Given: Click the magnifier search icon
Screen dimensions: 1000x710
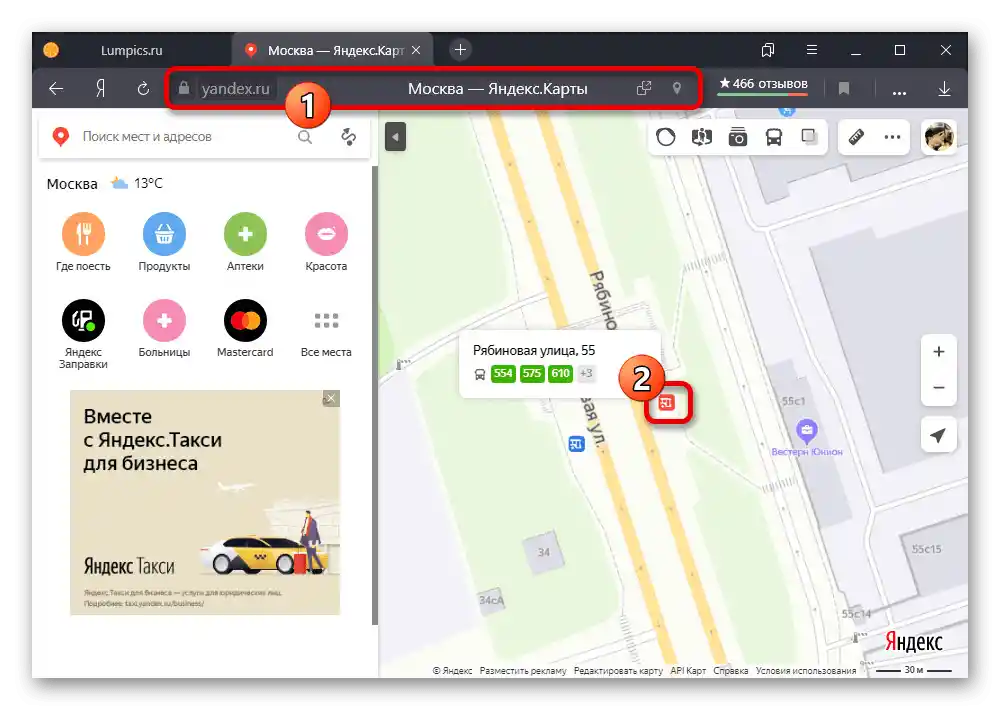Looking at the screenshot, I should 305,137.
